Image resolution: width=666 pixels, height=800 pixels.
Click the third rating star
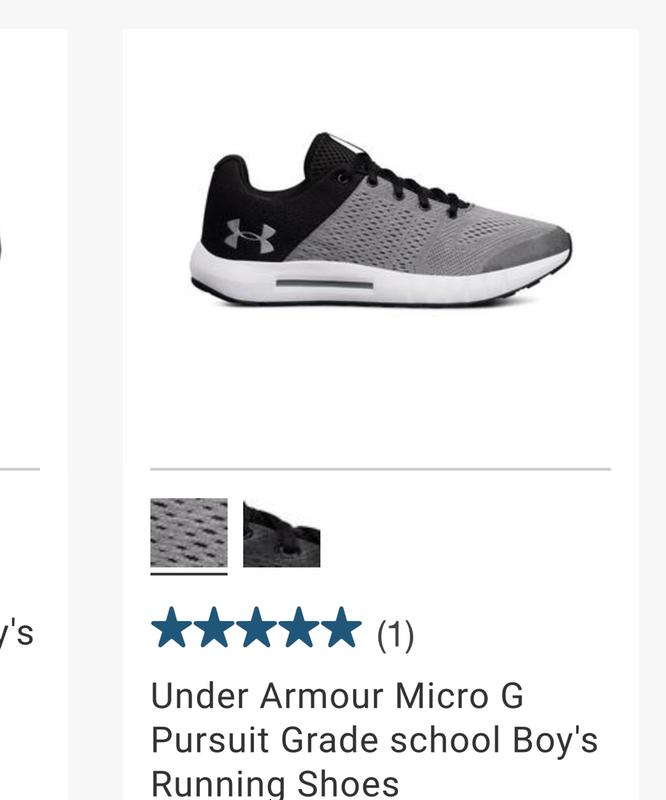coord(257,628)
